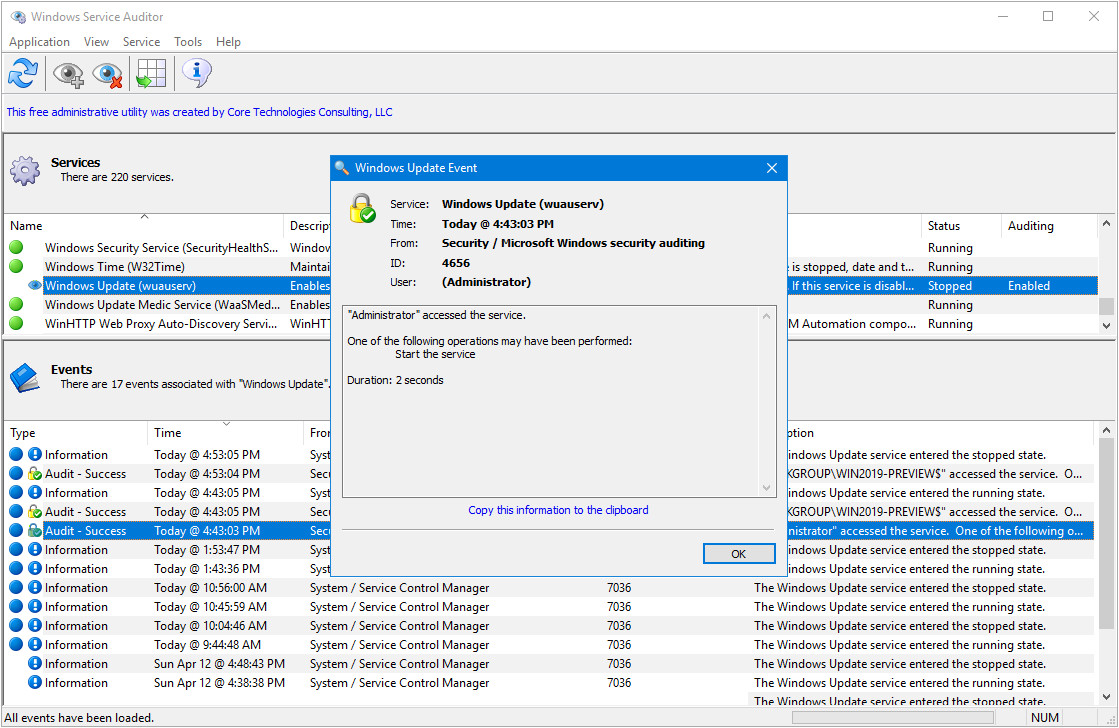Click the export grid toolbar icon

click(x=151, y=73)
